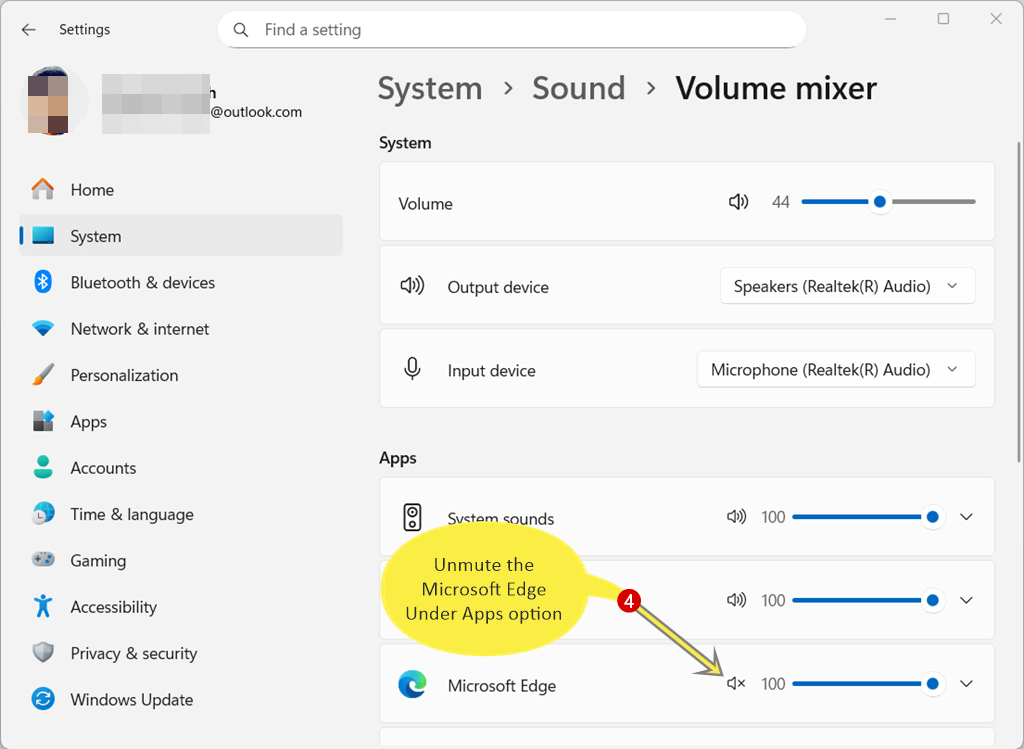Click the 44 volume value
Image resolution: width=1024 pixels, height=749 pixels.
pyautogui.click(x=780, y=202)
